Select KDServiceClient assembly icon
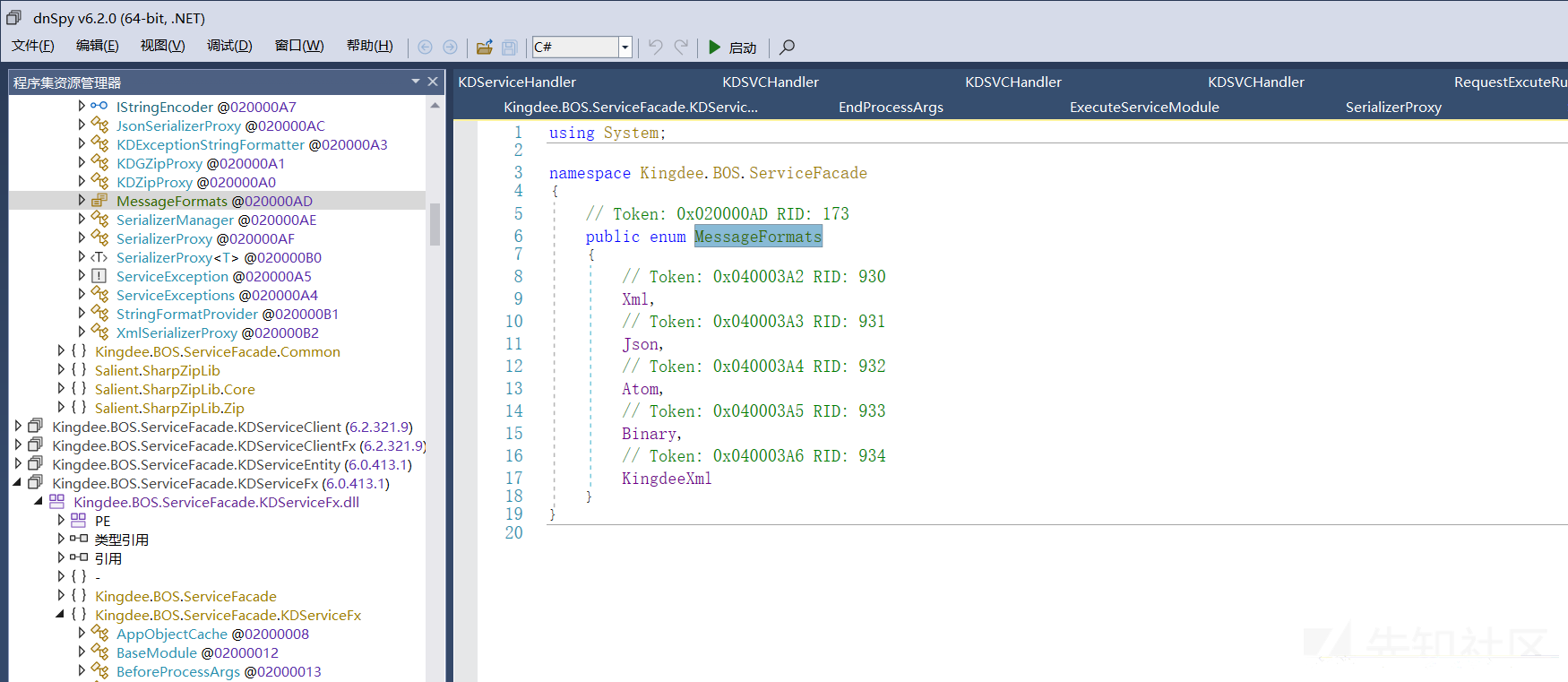This screenshot has height=682, width=1568. coord(35,427)
